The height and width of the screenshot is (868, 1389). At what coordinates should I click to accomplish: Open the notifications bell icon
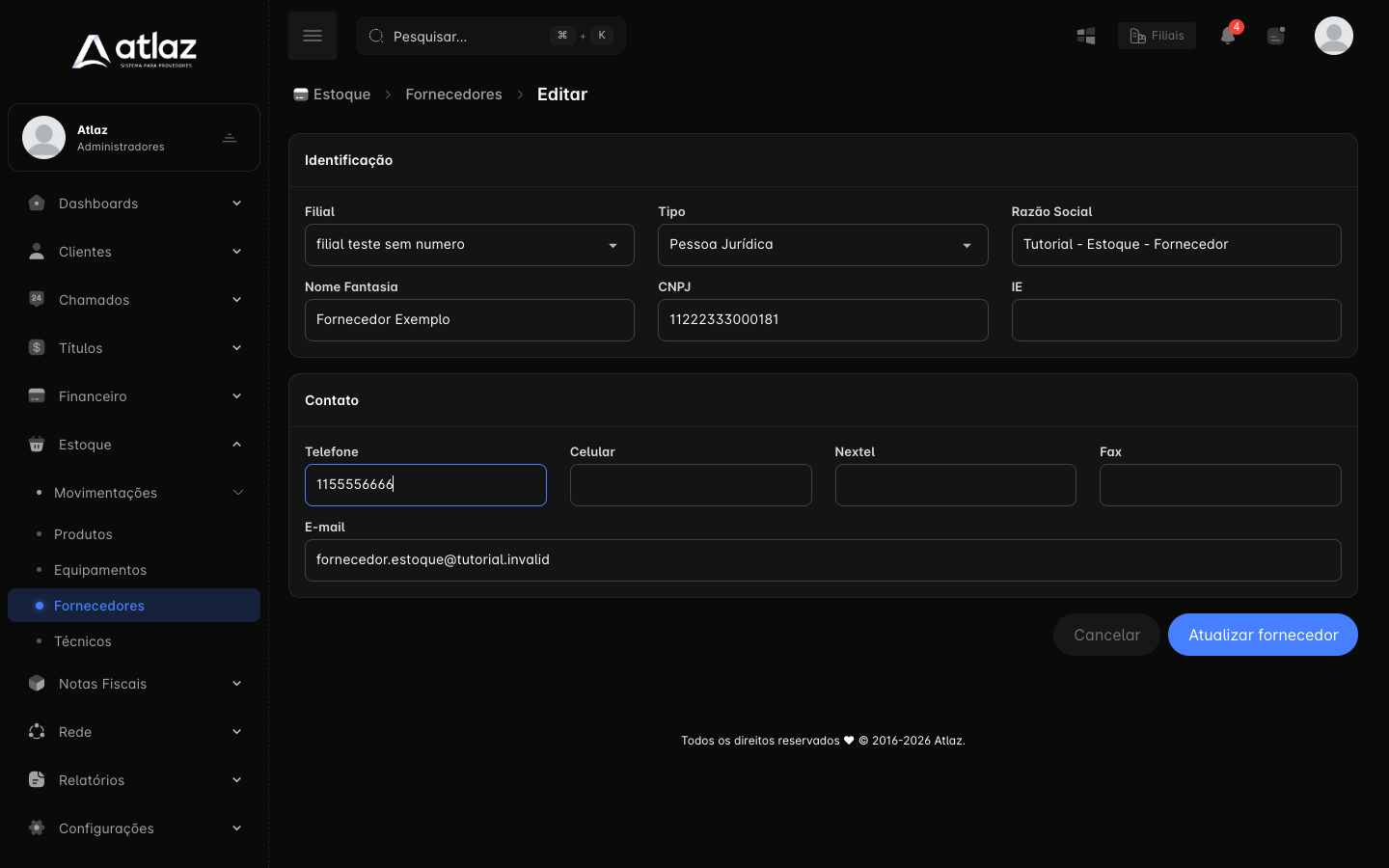(1228, 36)
